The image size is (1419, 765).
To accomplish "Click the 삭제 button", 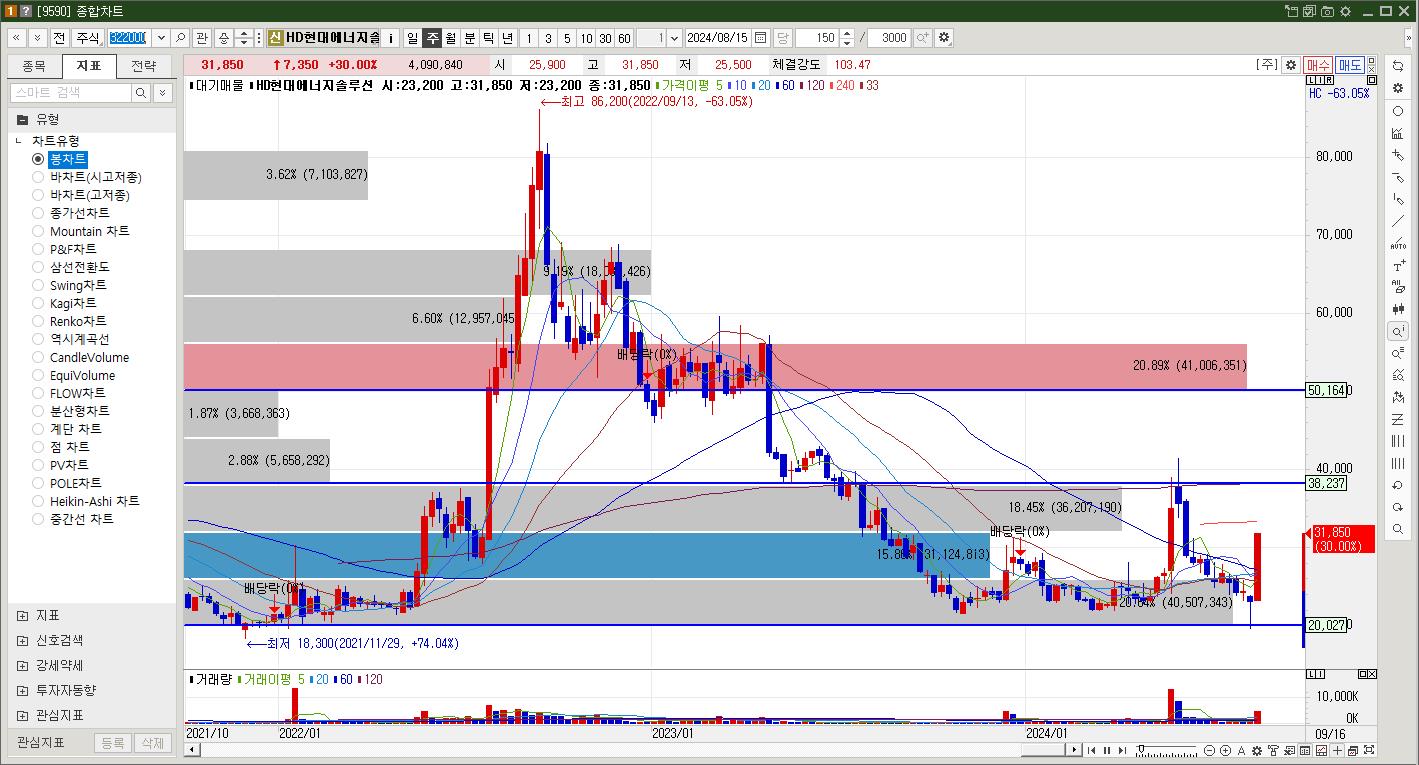I will point(152,743).
